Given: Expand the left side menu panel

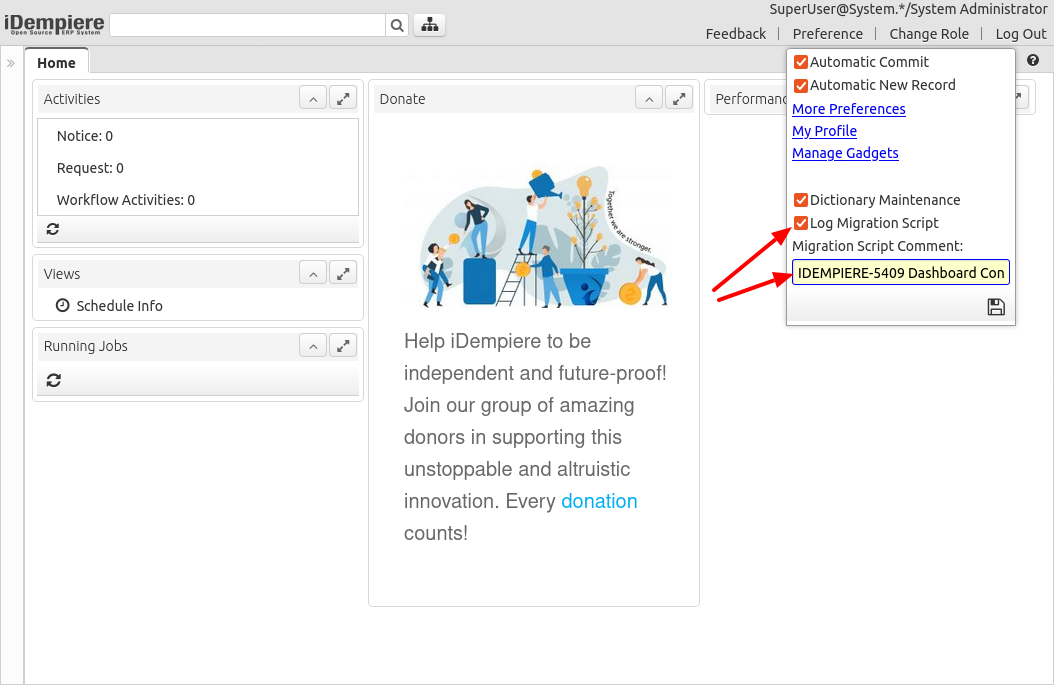Looking at the screenshot, I should (x=11, y=63).
